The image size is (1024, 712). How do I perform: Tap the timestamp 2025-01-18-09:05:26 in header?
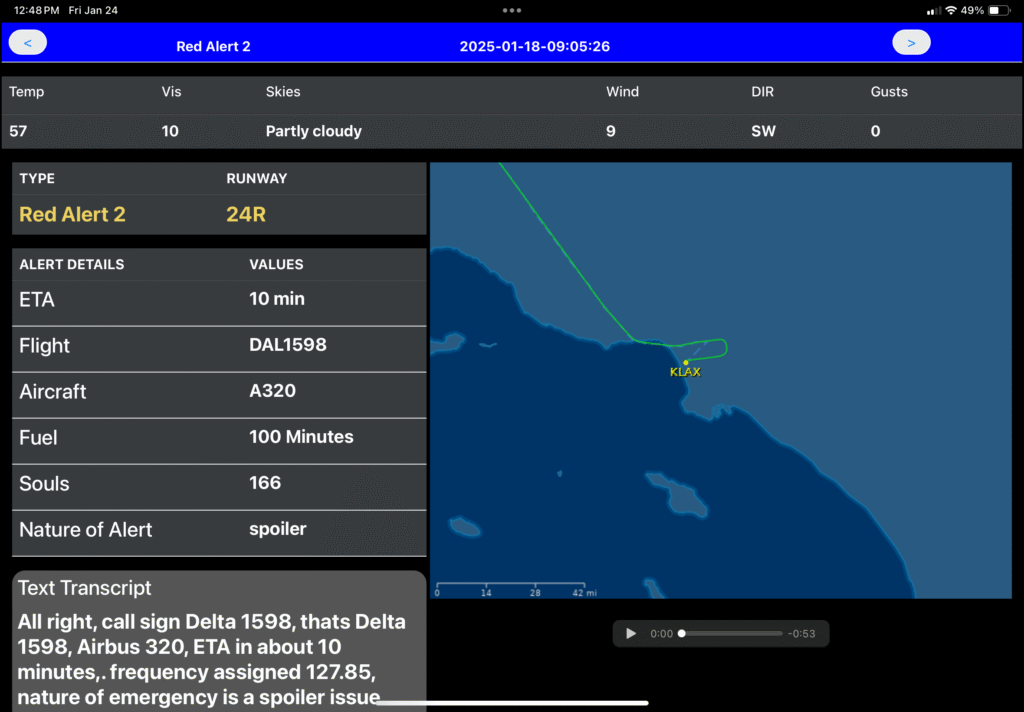(x=535, y=46)
